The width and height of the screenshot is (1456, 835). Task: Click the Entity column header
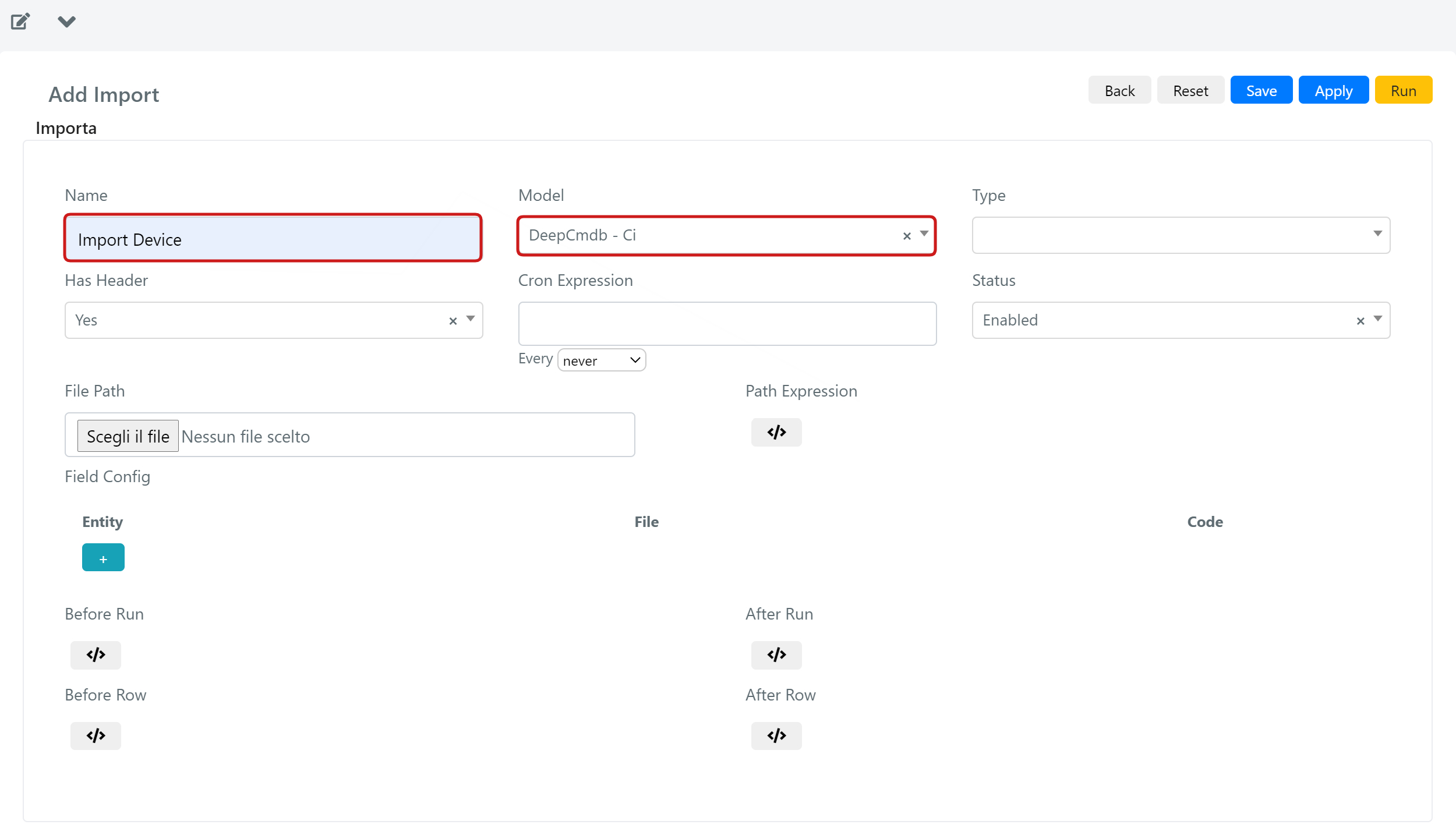click(103, 522)
